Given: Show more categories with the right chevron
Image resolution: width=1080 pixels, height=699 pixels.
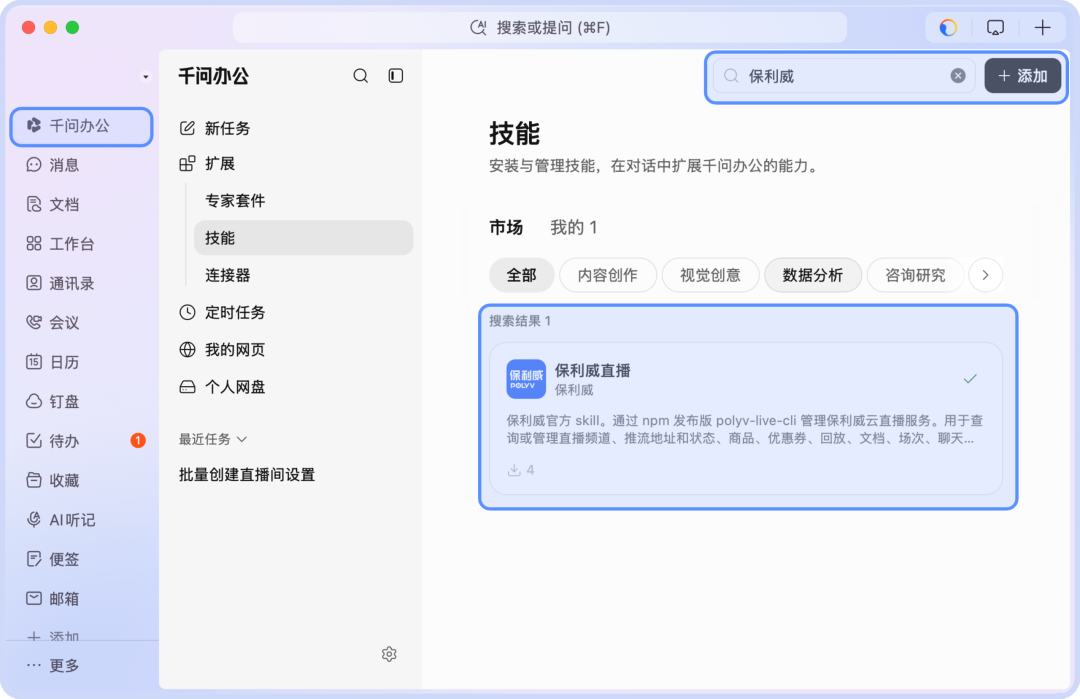Looking at the screenshot, I should pyautogui.click(x=985, y=275).
